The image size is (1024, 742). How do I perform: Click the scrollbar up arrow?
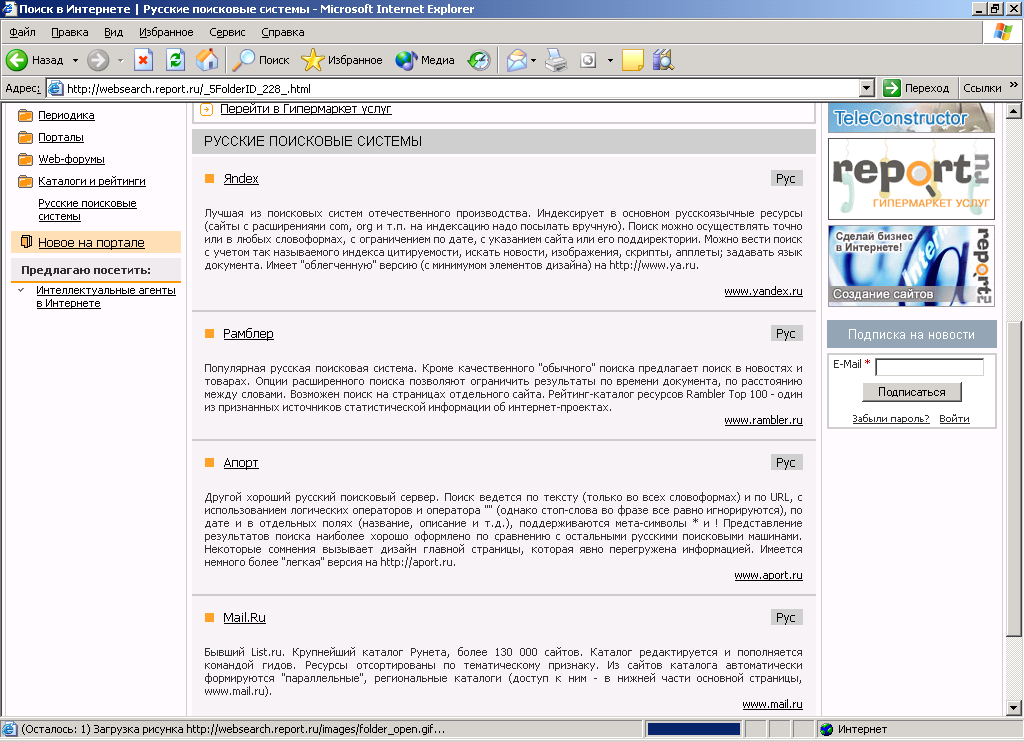tap(1014, 111)
